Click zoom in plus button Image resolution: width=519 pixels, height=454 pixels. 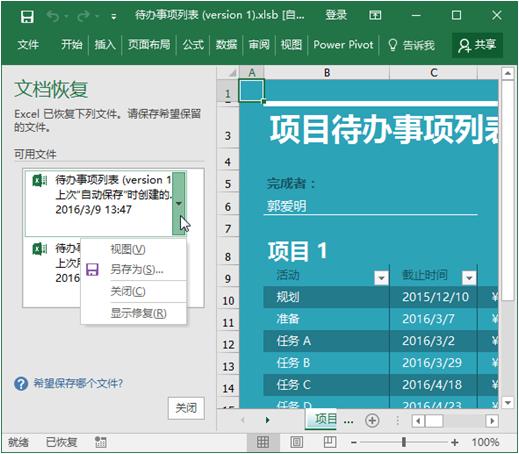(454, 442)
